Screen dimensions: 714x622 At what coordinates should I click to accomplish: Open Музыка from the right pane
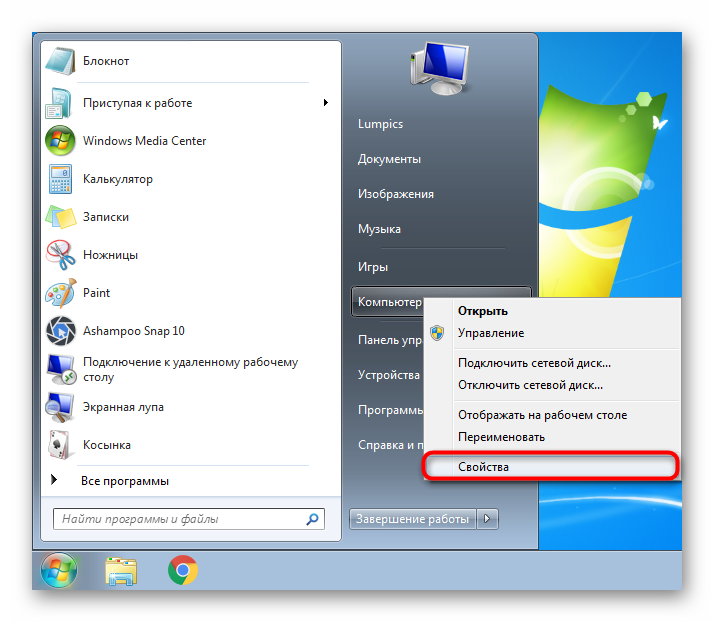point(379,229)
